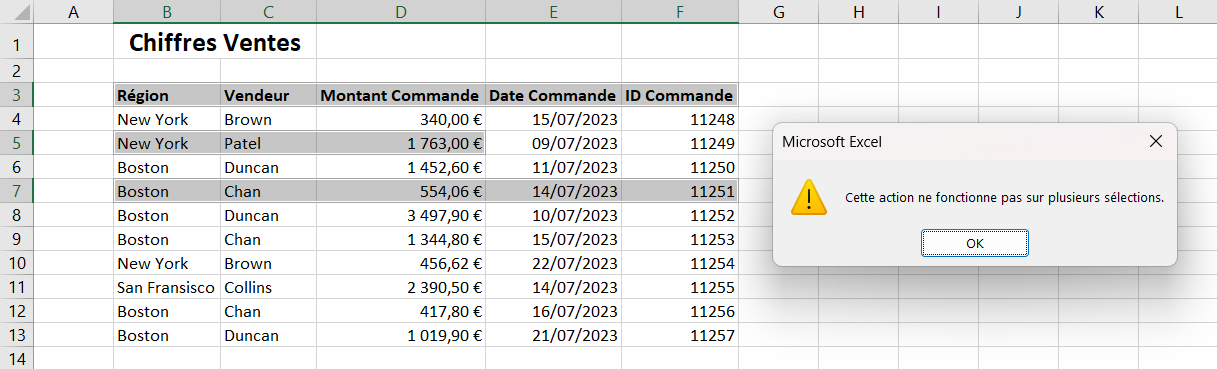
Task: Click the 'Montant Commande' header cell
Action: pyautogui.click(x=401, y=95)
